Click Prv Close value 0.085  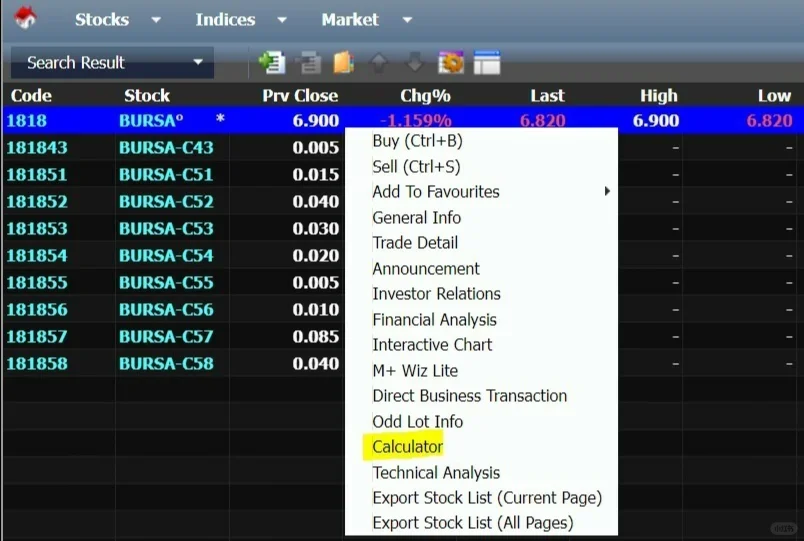coord(316,336)
